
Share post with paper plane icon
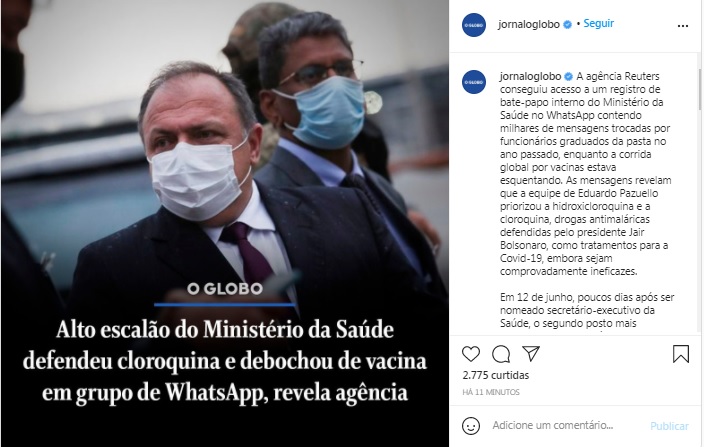[x=531, y=354]
